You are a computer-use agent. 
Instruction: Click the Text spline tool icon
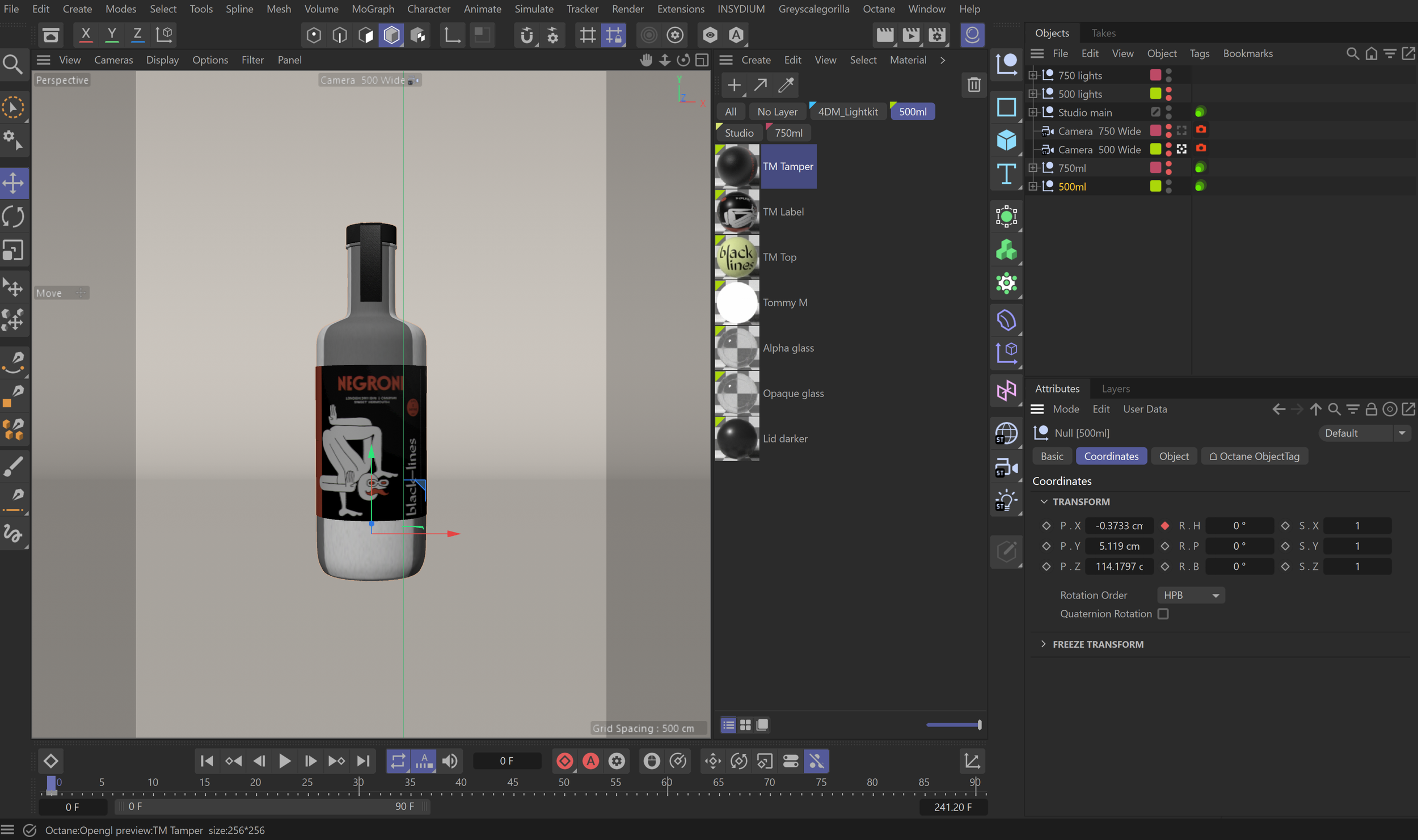(1006, 174)
